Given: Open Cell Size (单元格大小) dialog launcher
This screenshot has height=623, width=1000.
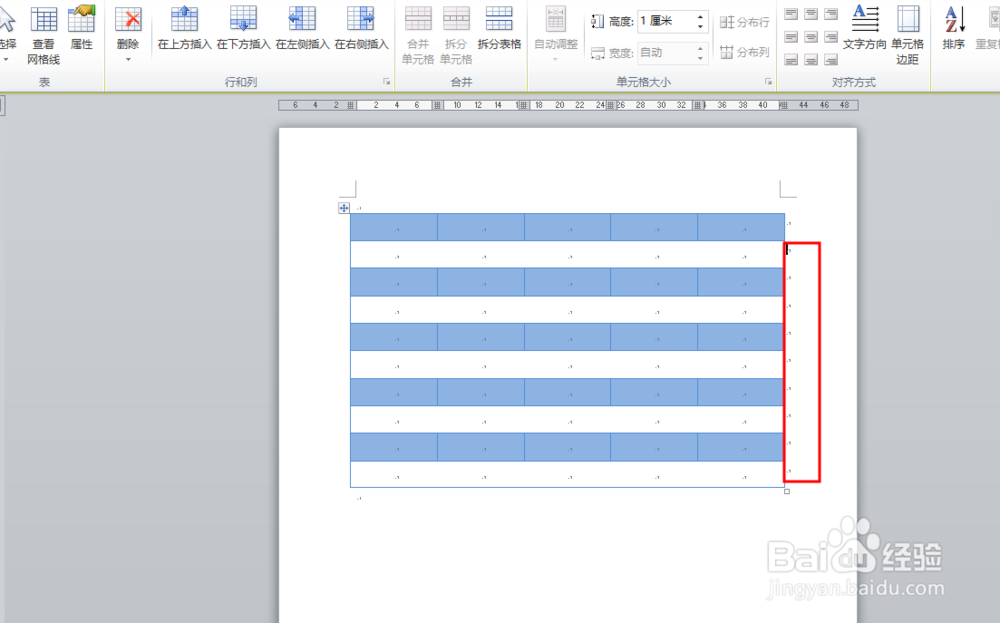Looking at the screenshot, I should 768,82.
